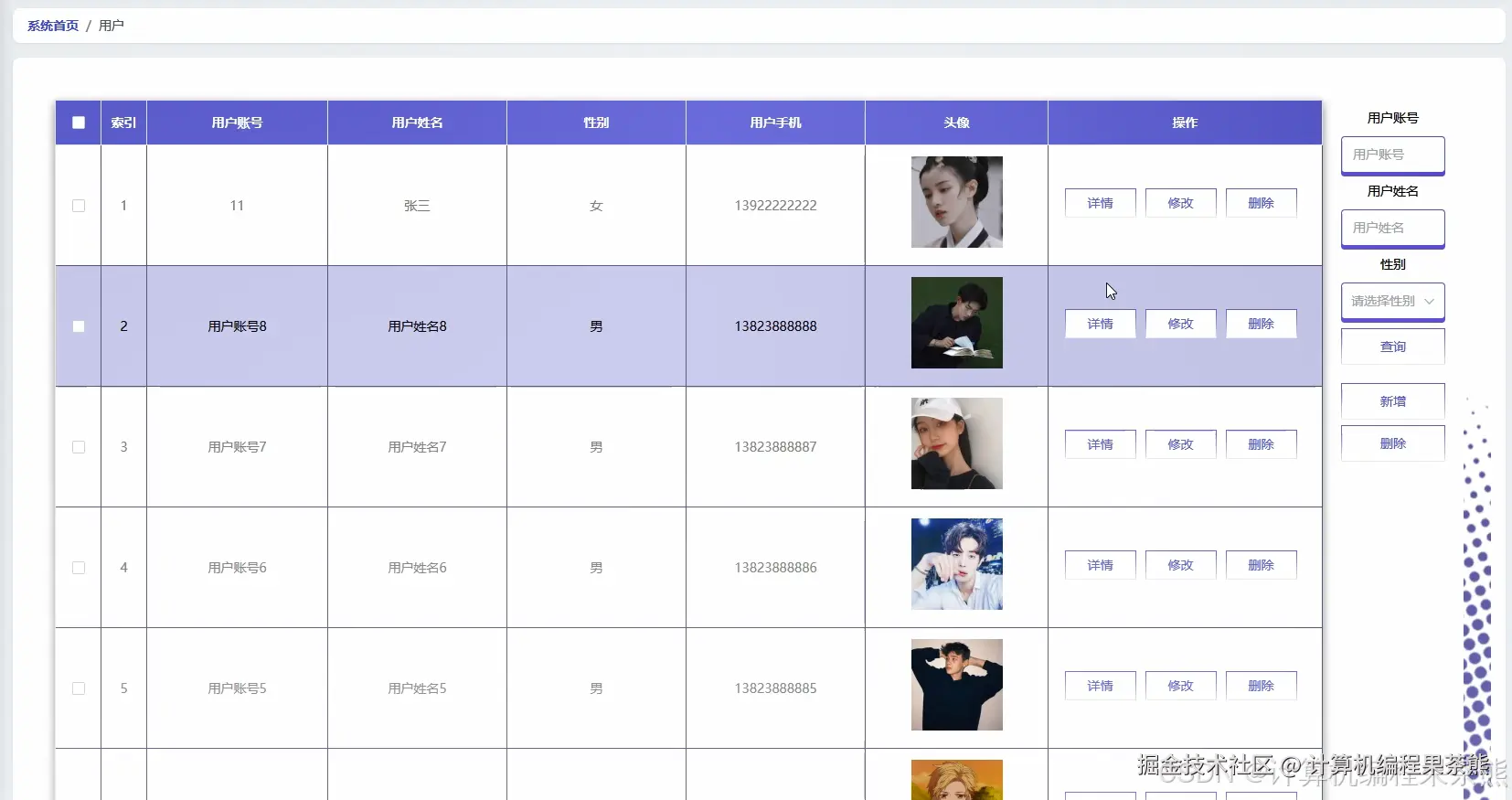
Task: Click 详情 button for user 张三
Action: point(1101,203)
